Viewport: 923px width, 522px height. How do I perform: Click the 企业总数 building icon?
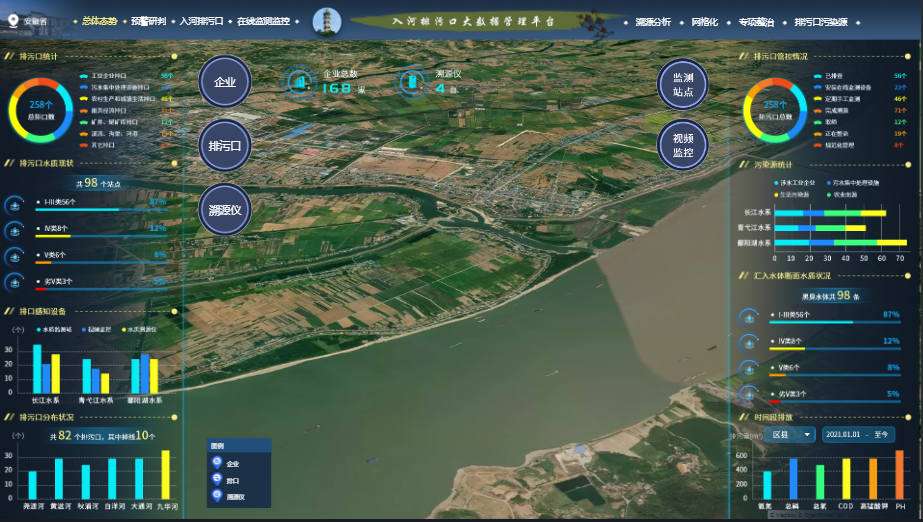coord(300,82)
